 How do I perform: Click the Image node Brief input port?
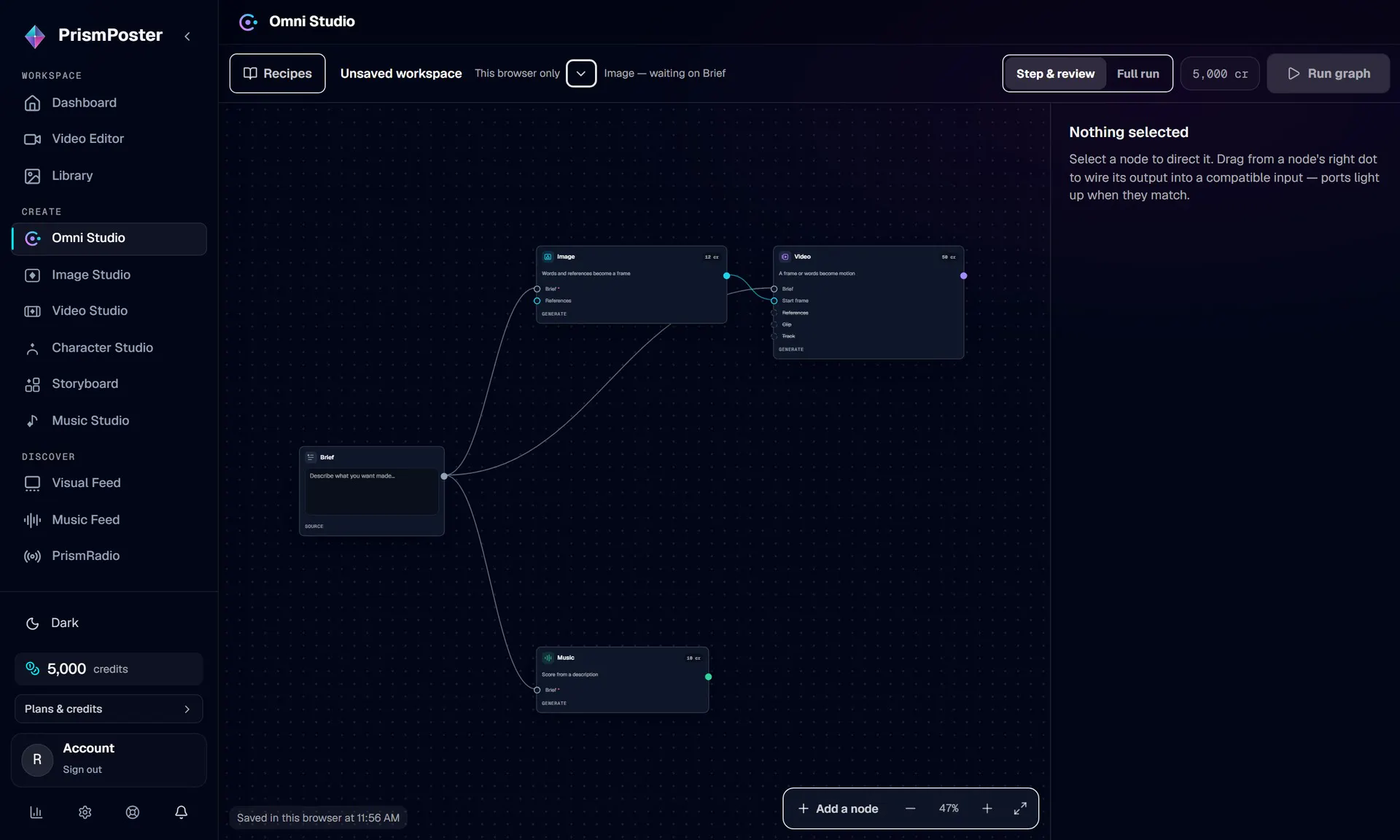(x=537, y=289)
